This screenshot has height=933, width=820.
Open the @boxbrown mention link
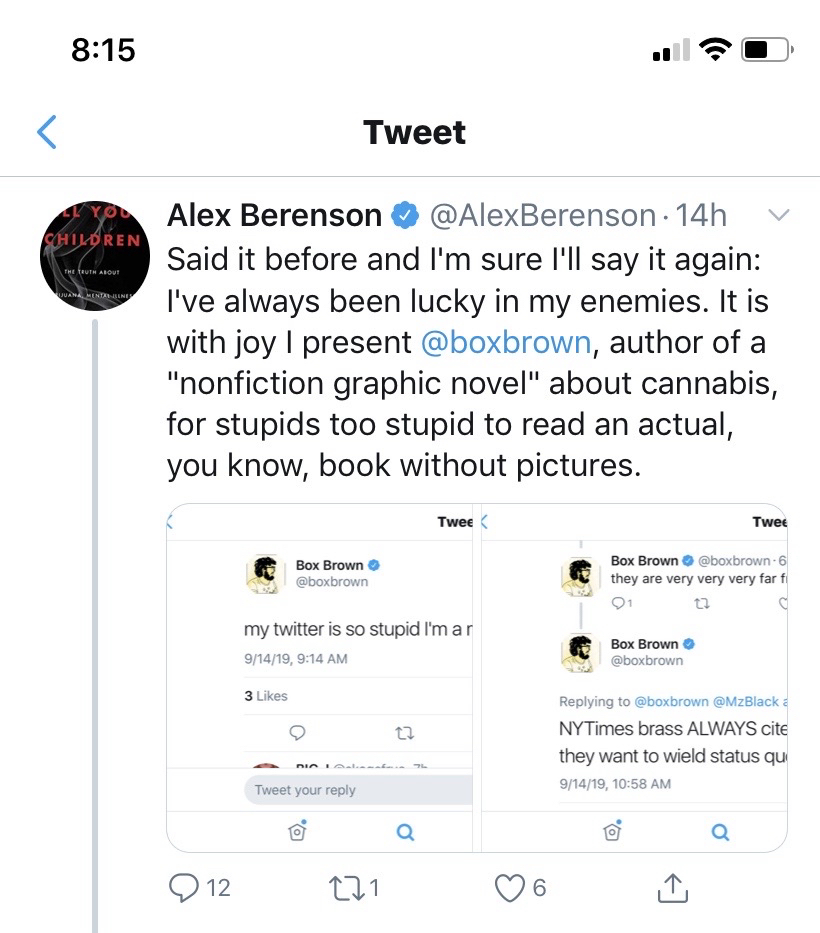pyautogui.click(x=506, y=342)
